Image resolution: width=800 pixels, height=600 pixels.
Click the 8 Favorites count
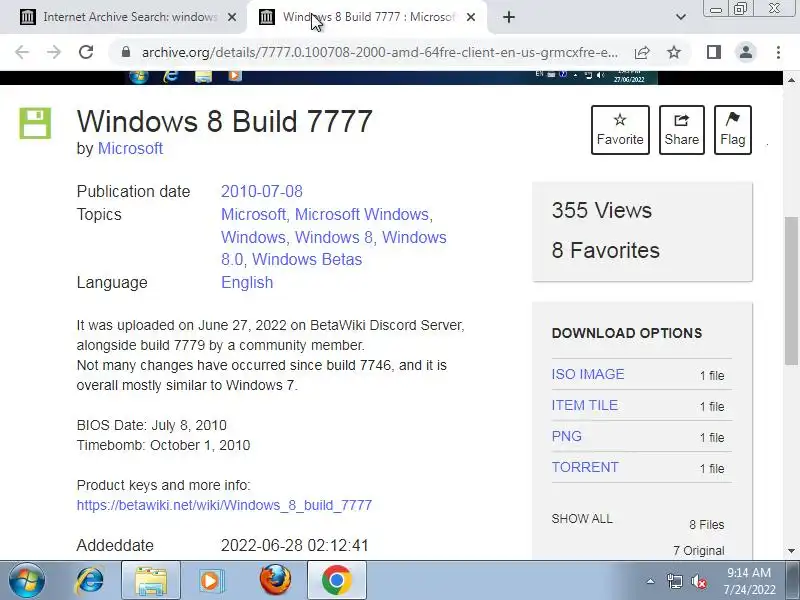[605, 251]
